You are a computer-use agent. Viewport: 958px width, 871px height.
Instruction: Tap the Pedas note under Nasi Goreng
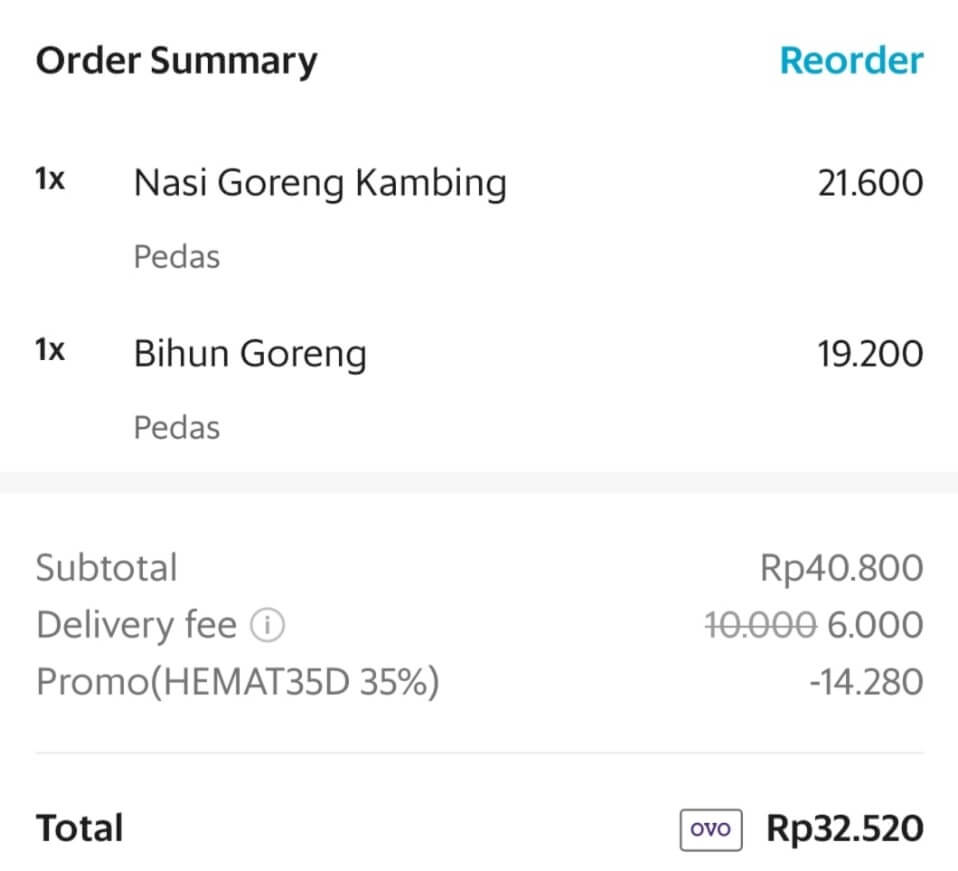click(x=177, y=257)
